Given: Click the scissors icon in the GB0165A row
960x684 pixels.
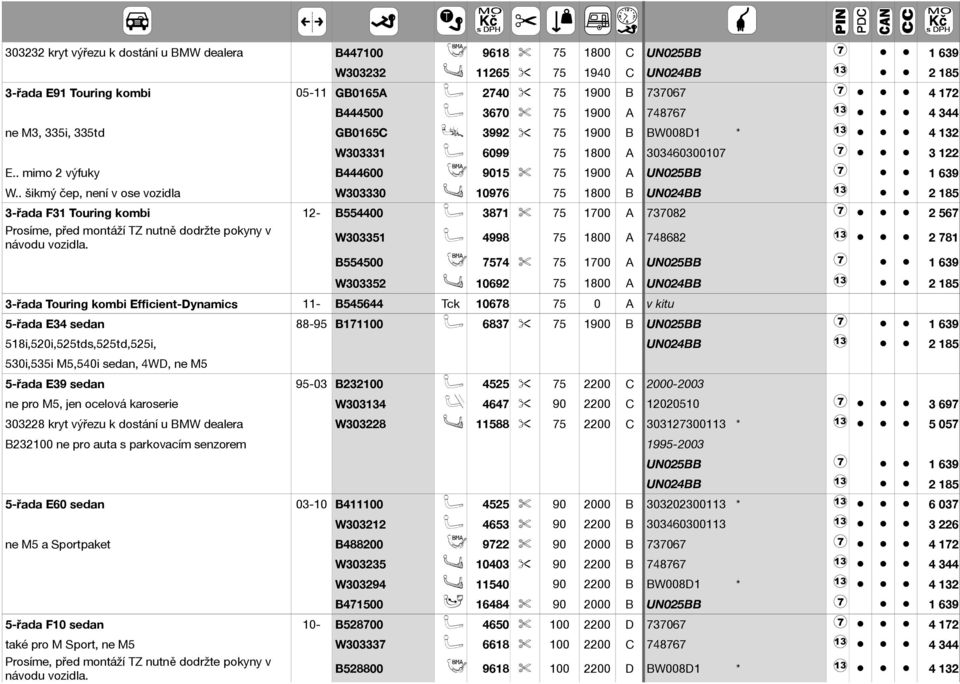Looking at the screenshot, I should [x=525, y=93].
